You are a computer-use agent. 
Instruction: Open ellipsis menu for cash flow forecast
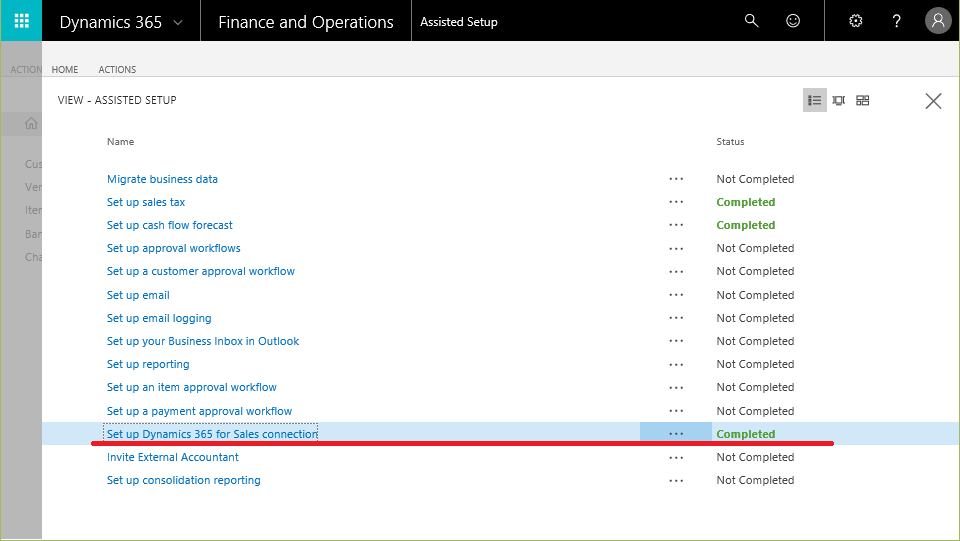tap(676, 225)
